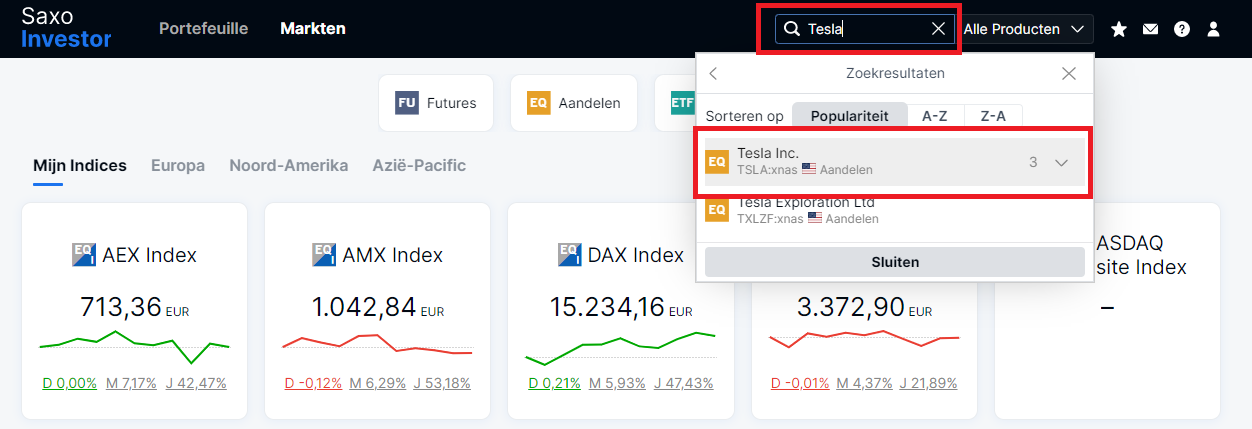Click the EQ icon beside Tesla Inc.
This screenshot has width=1252, height=429.
click(717, 162)
